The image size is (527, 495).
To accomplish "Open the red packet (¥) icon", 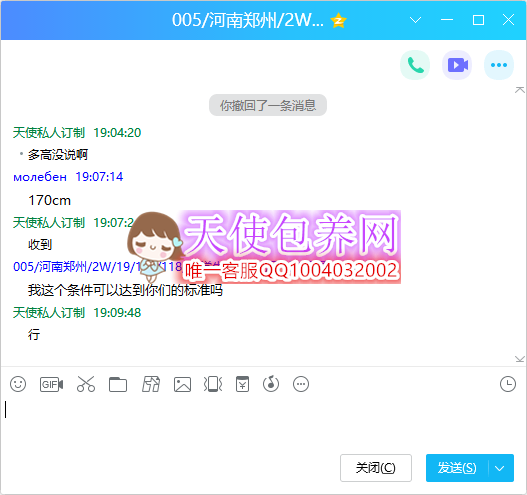I will click(242, 384).
